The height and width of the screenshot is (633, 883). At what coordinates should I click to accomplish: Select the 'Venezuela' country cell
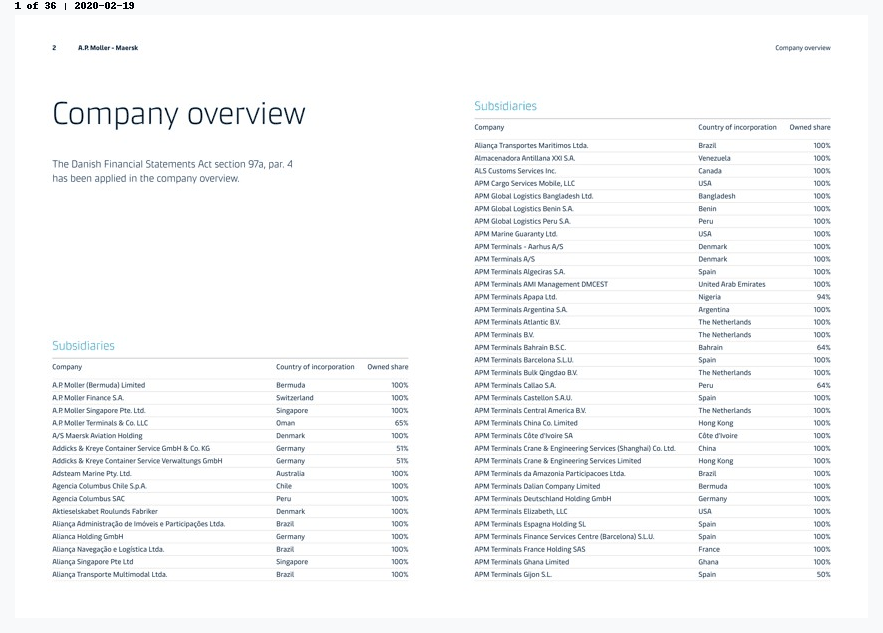714,158
